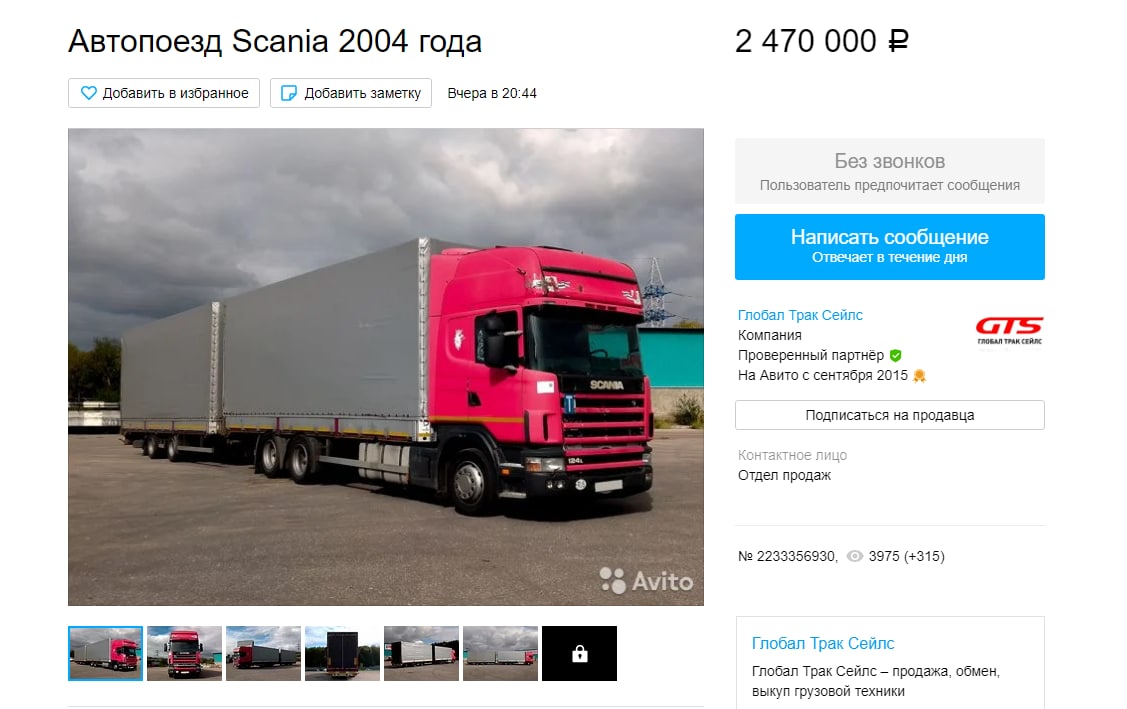Open the Глобал Трак Сейлс seller profile link
This screenshot has height=709, width=1127.
800,315
